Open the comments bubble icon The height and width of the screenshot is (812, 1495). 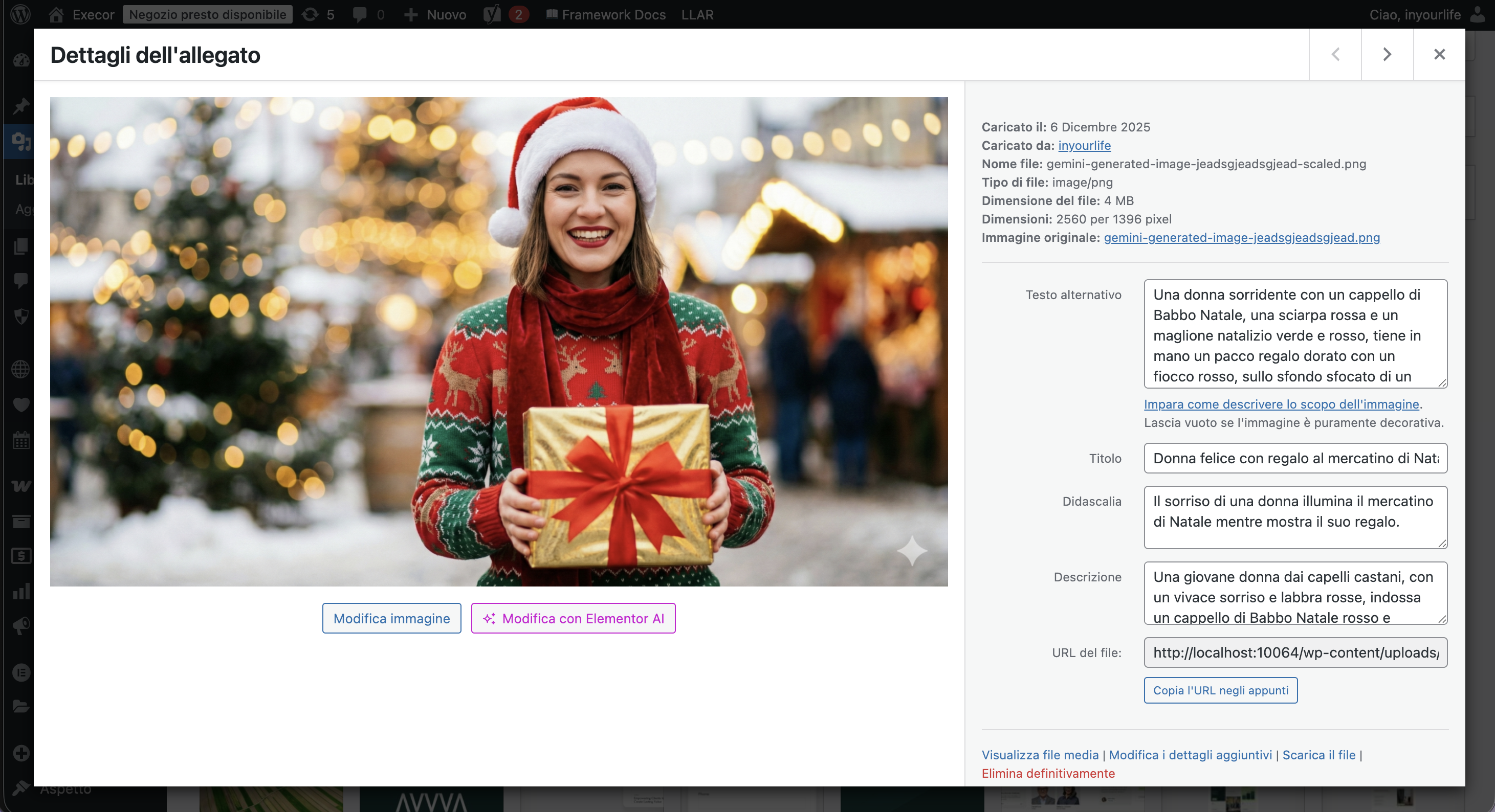pos(360,14)
